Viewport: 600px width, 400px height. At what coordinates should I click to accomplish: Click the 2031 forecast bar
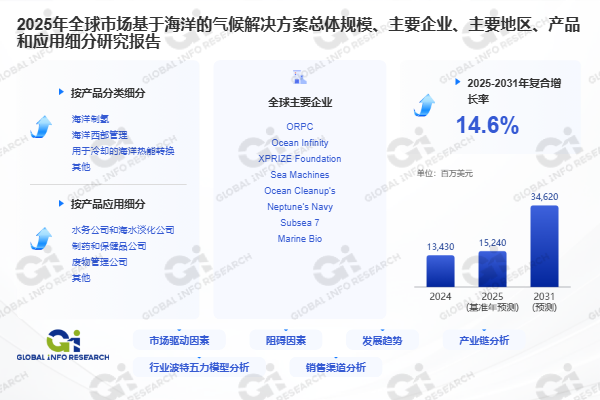click(544, 246)
